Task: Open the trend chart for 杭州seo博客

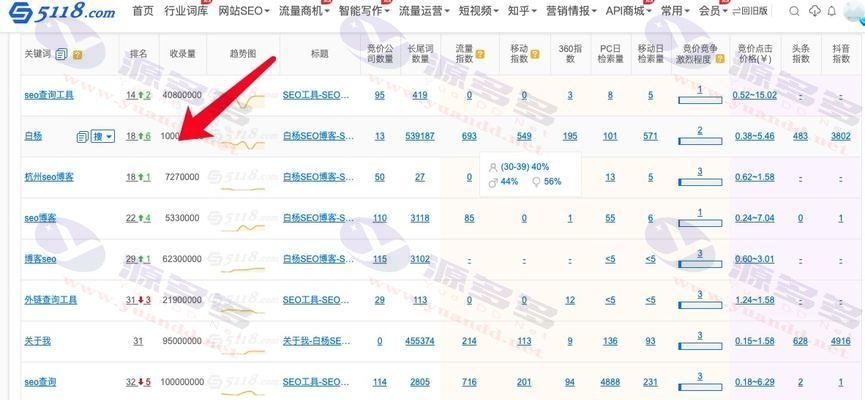Action: pos(243,188)
